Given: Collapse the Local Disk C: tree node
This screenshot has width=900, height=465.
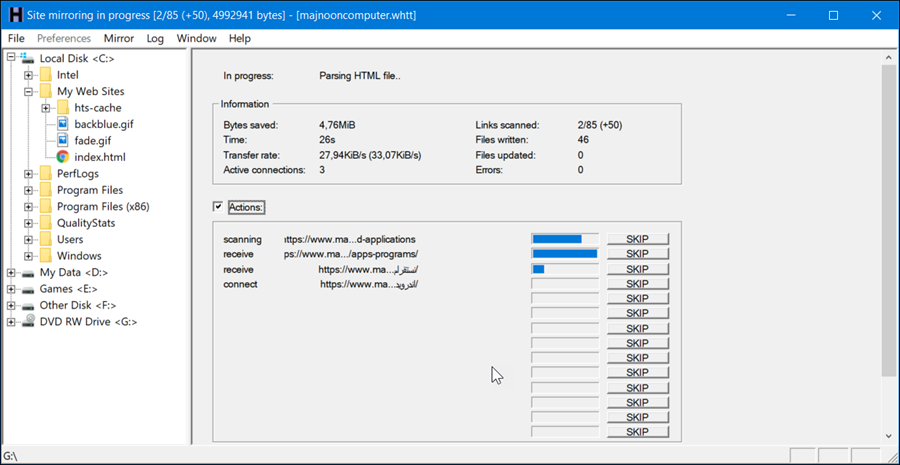Looking at the screenshot, I should pos(10,58).
